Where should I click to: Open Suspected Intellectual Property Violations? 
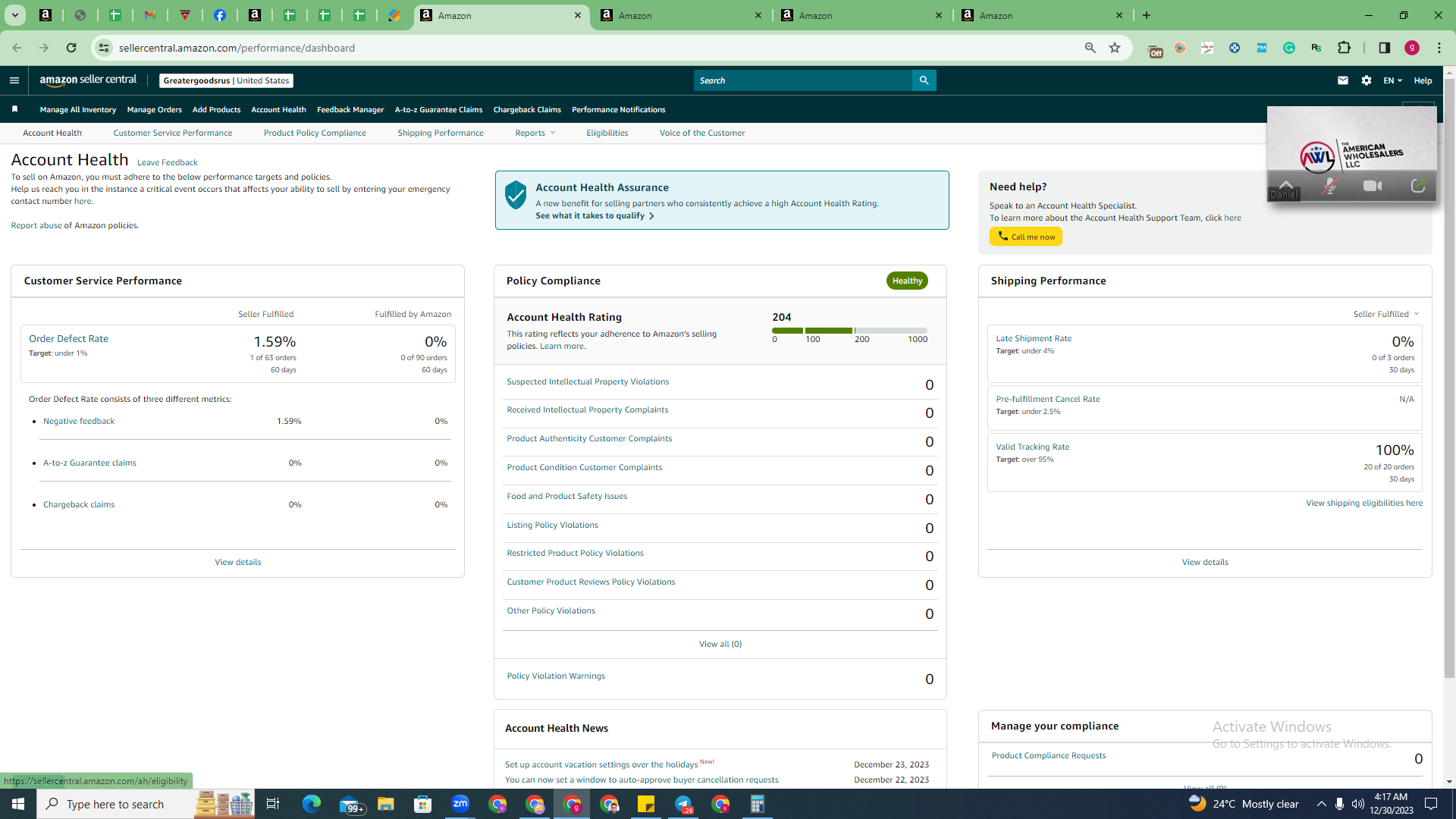tap(588, 381)
